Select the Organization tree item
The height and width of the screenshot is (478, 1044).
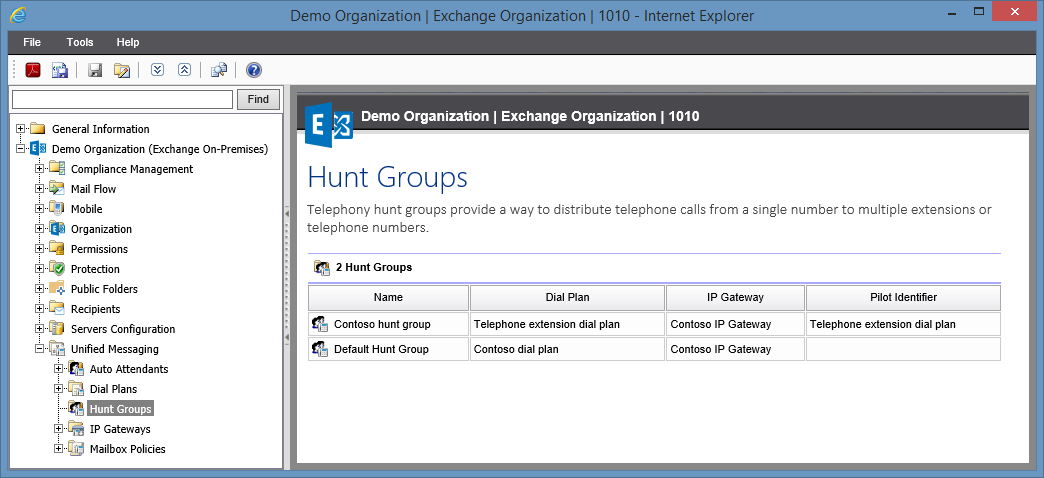point(101,228)
